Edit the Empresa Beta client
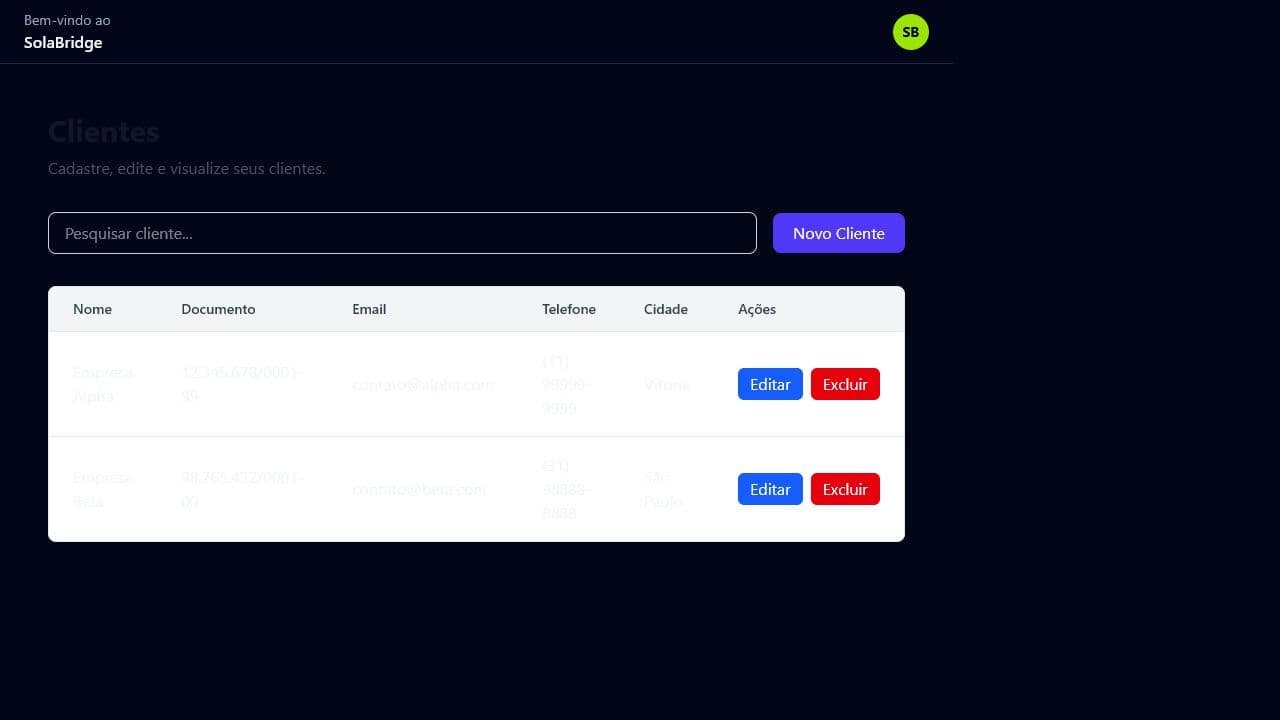Image resolution: width=1280 pixels, height=720 pixels. pyautogui.click(x=770, y=489)
